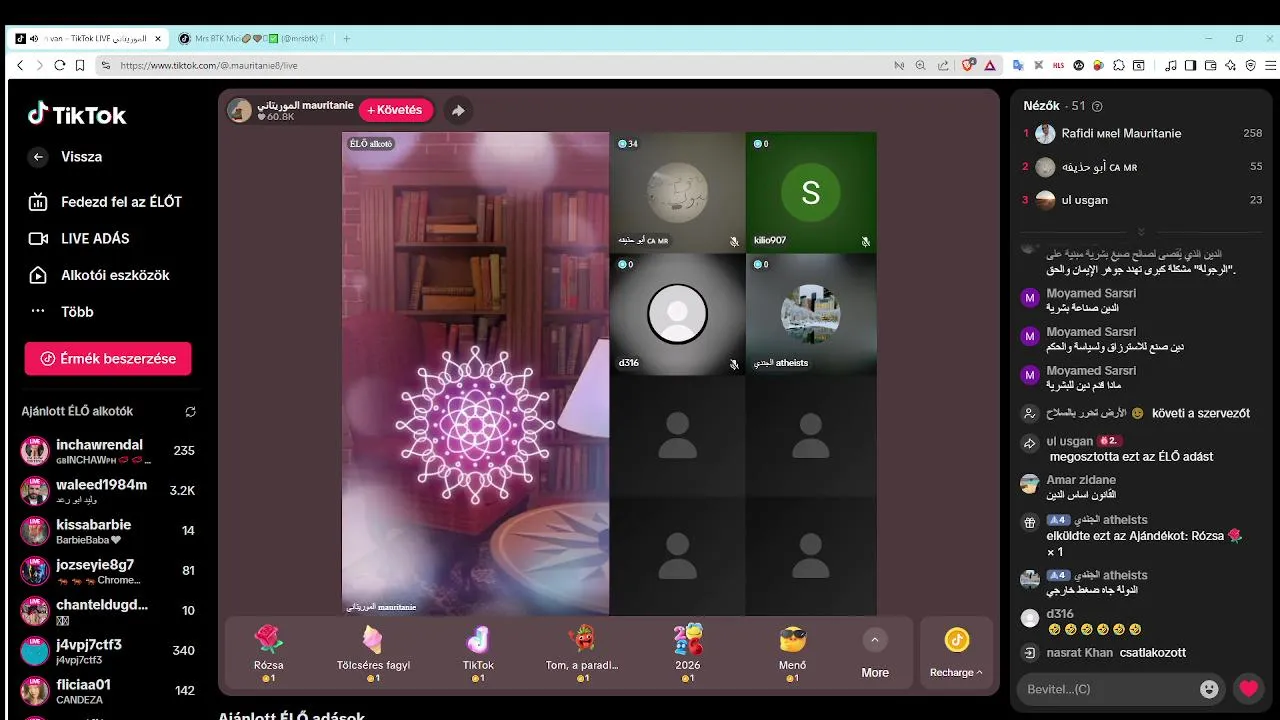1280x720 pixels.
Task: Click the TikTok logo in the sidebar
Action: click(77, 114)
